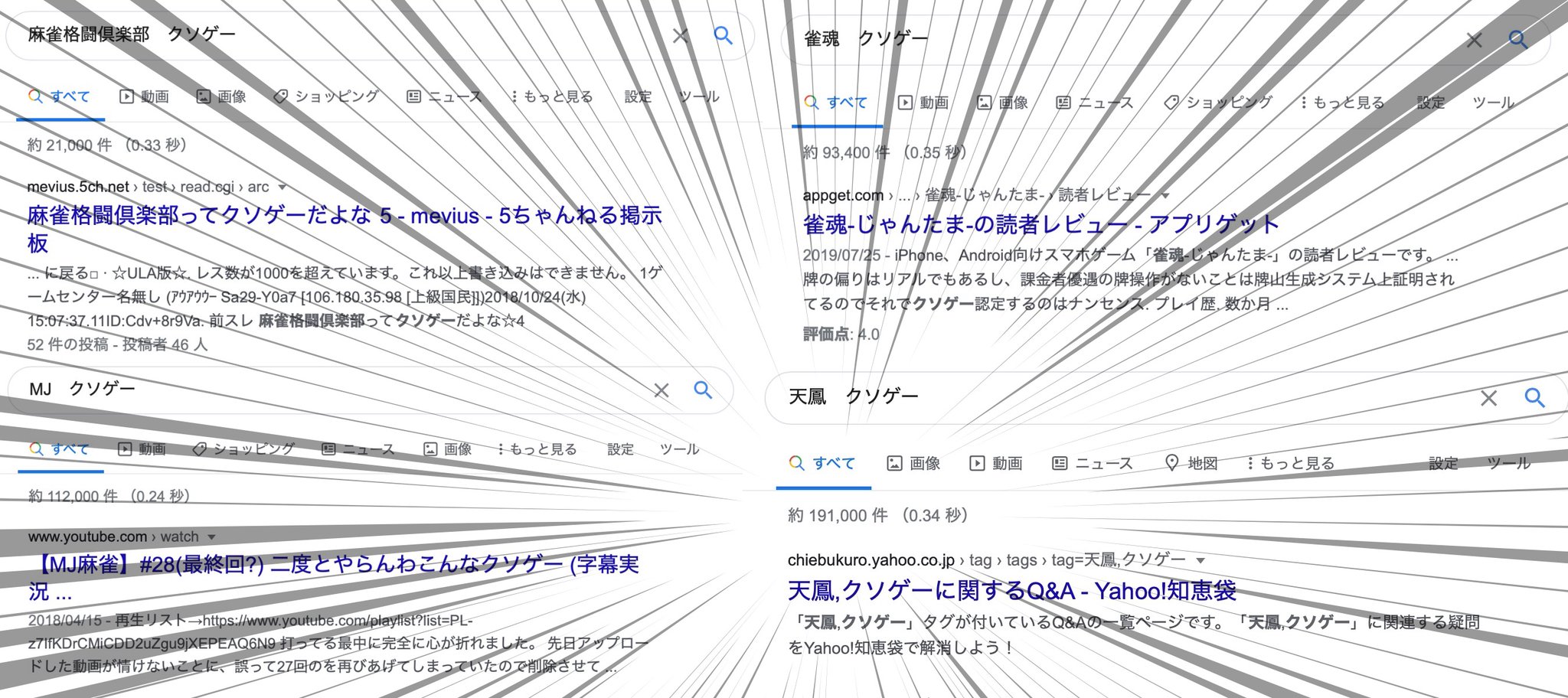Click the search magnifier for MJ query
Viewport: 1568px width, 698px height.
pyautogui.click(x=703, y=390)
